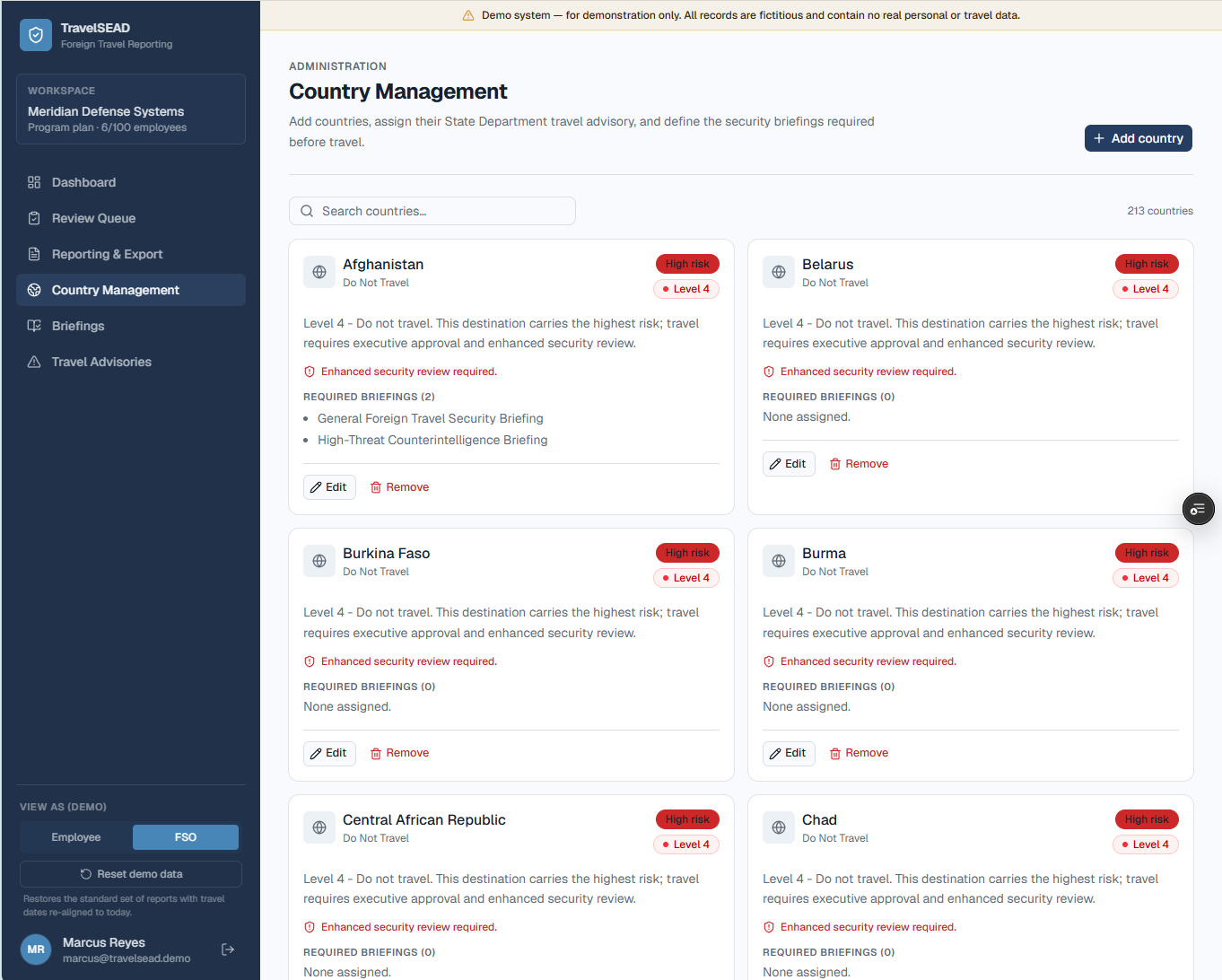Viewport: 1222px width, 980px height.
Task: Click the warning icon in demo banner
Action: 468,15
